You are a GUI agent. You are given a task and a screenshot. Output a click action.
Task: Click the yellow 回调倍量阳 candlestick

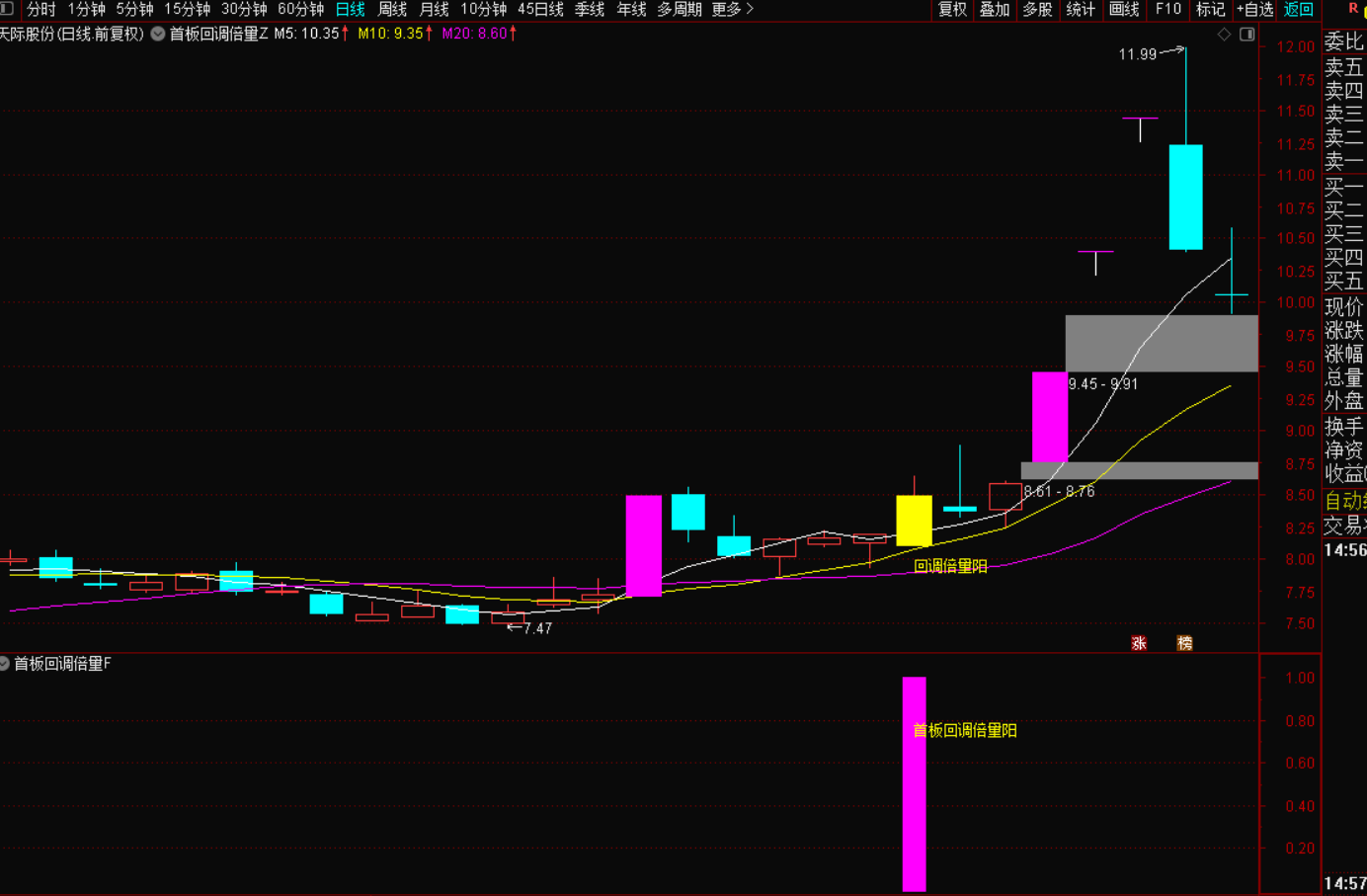tap(914, 521)
